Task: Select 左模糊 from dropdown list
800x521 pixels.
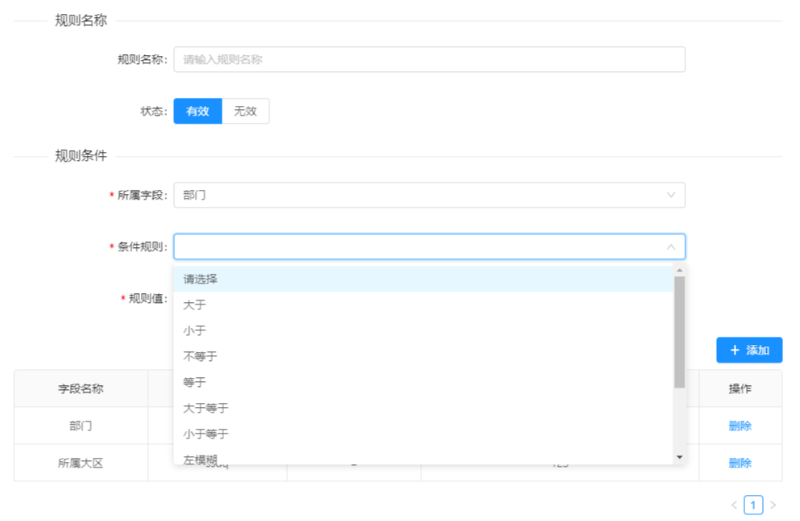Action: point(423,456)
